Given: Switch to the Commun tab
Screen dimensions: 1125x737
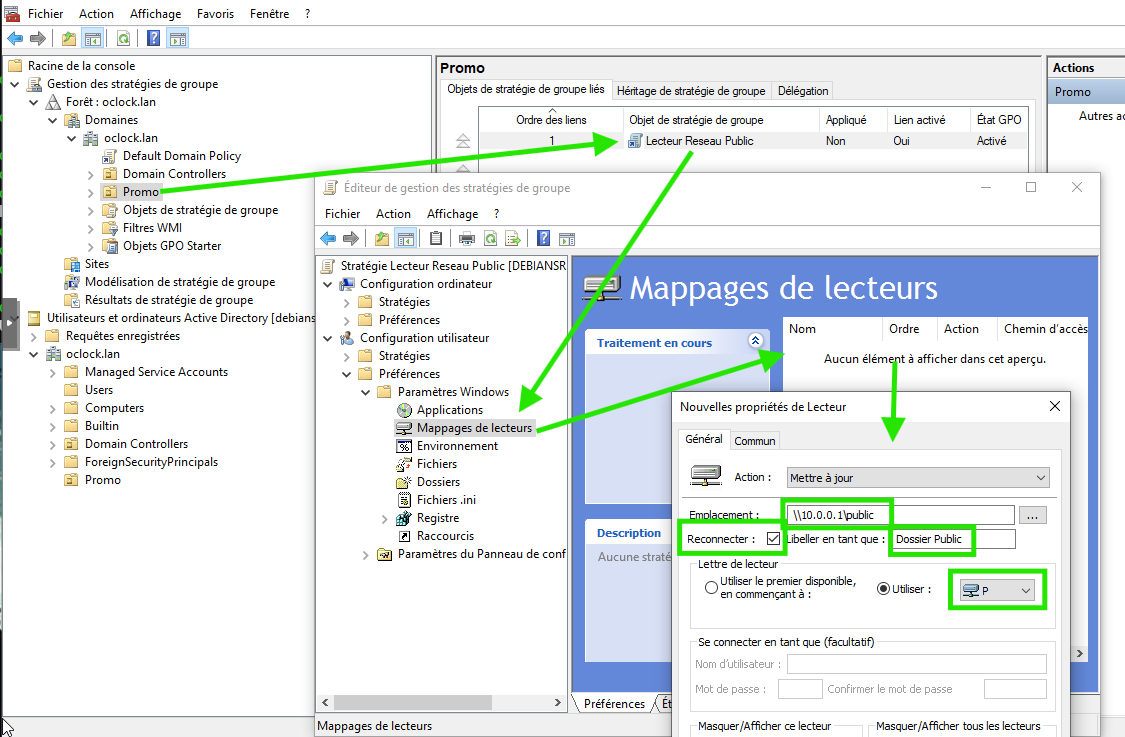Looking at the screenshot, I should coord(754,440).
